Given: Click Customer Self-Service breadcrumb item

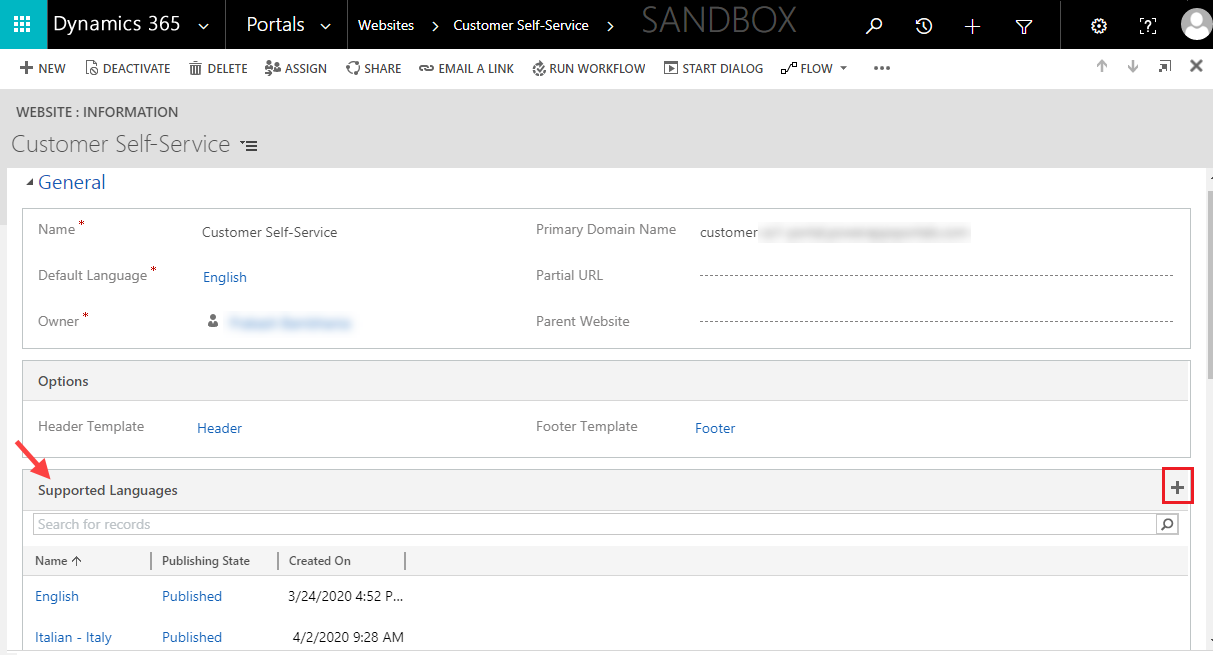Looking at the screenshot, I should click(521, 25).
